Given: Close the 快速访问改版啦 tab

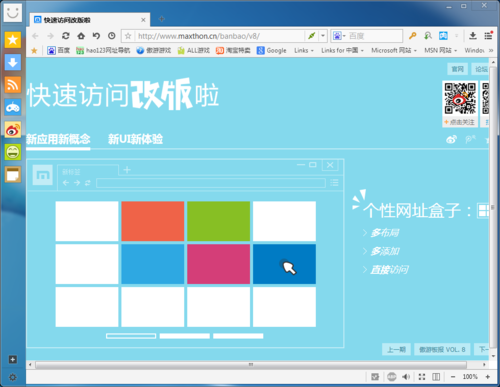Looking at the screenshot, I should coord(143,20).
